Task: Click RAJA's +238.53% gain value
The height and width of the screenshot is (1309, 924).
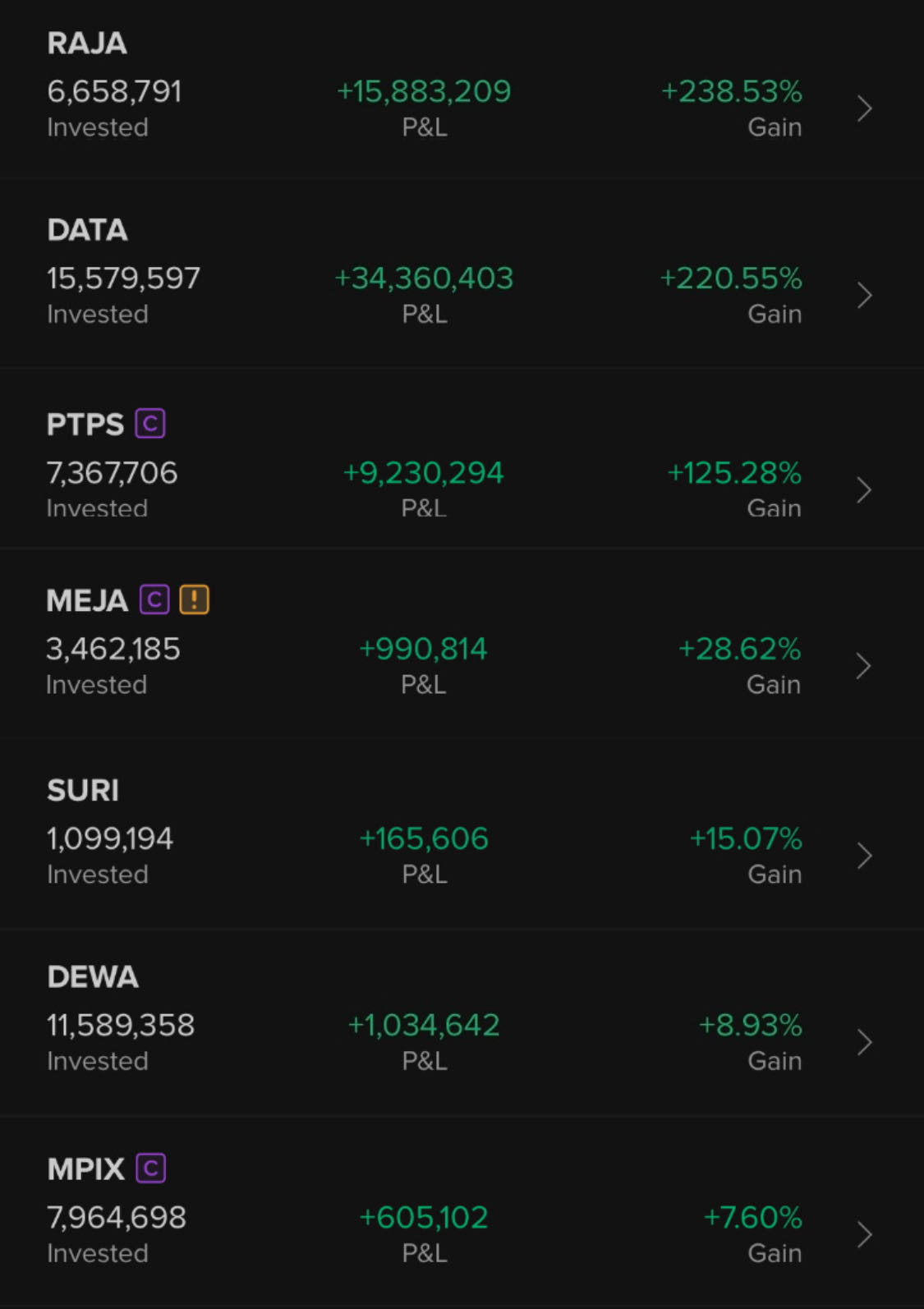Action: (x=732, y=91)
